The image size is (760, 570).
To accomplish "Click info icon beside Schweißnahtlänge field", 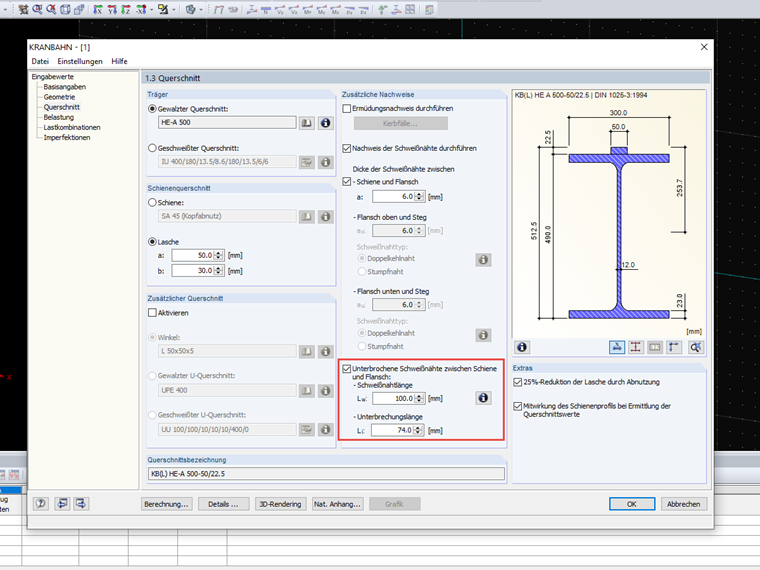I will tap(482, 398).
